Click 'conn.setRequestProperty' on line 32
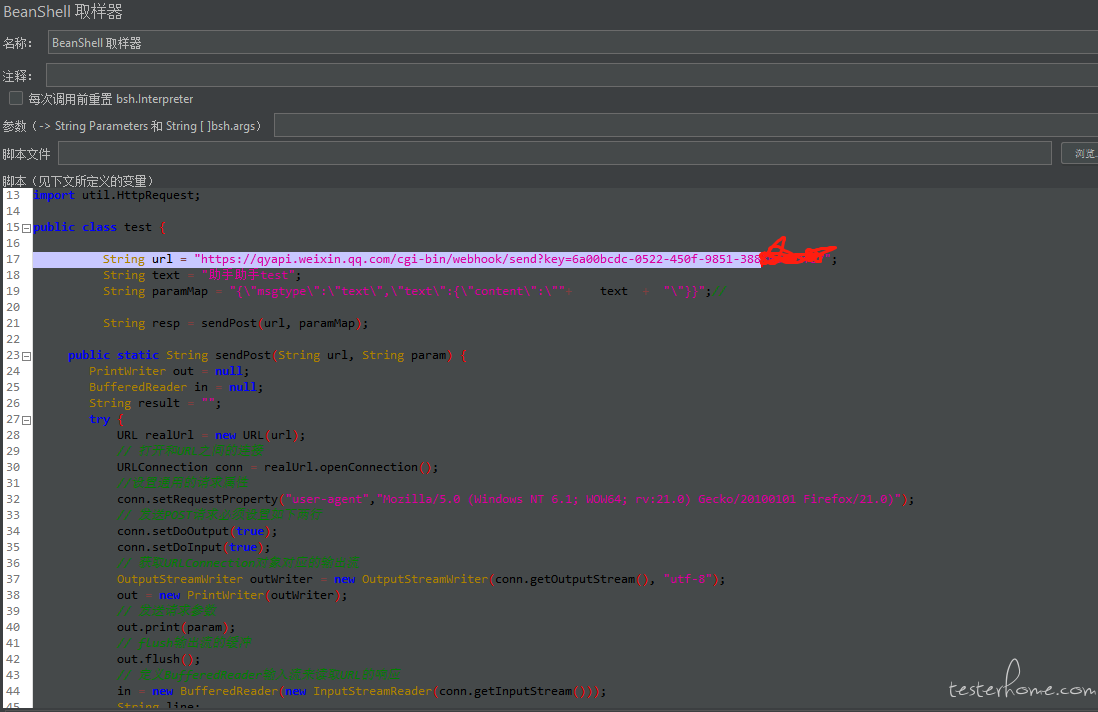This screenshot has height=712, width=1098. click(x=197, y=499)
